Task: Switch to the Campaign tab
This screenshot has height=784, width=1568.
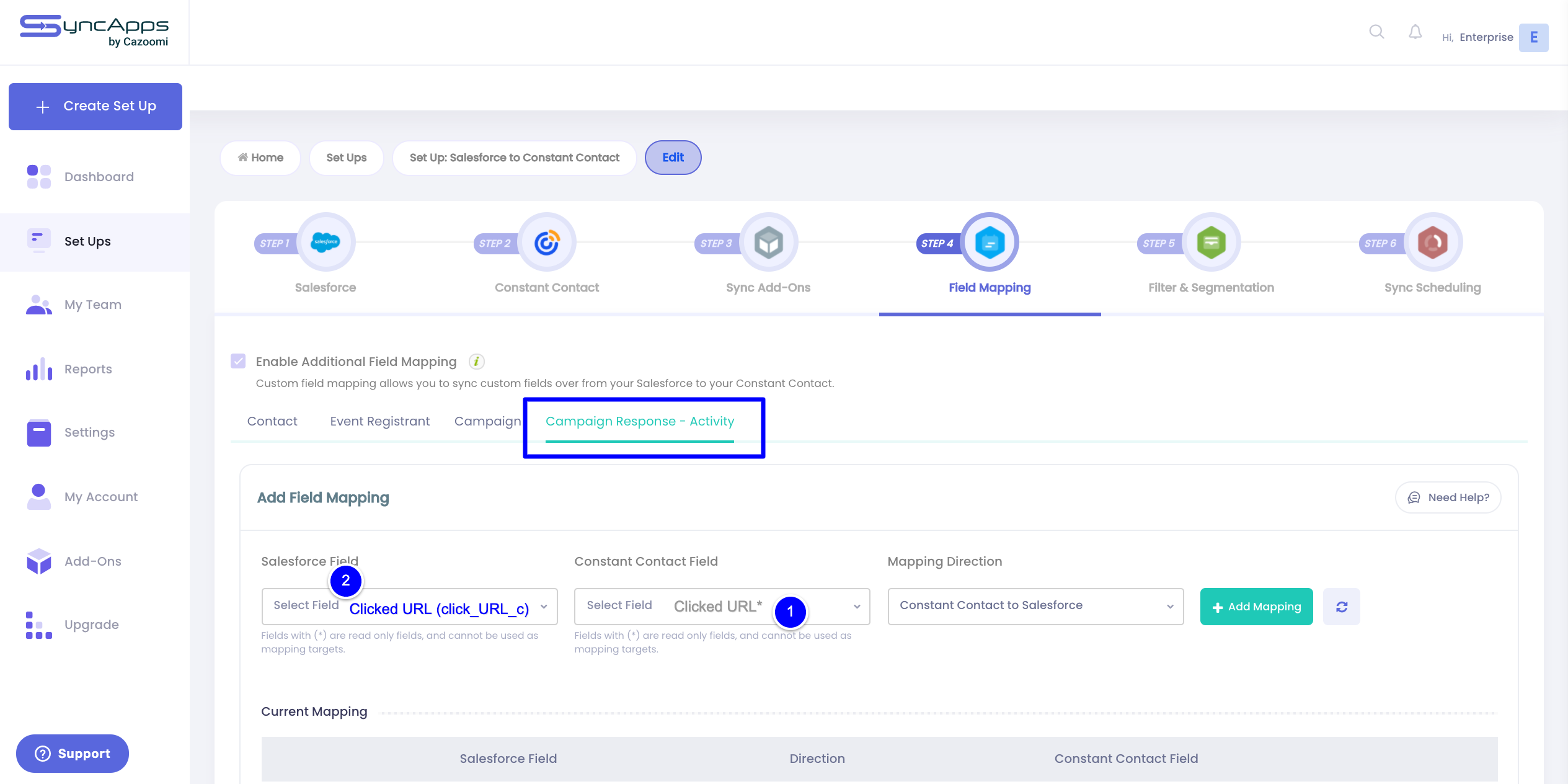Action: (488, 421)
